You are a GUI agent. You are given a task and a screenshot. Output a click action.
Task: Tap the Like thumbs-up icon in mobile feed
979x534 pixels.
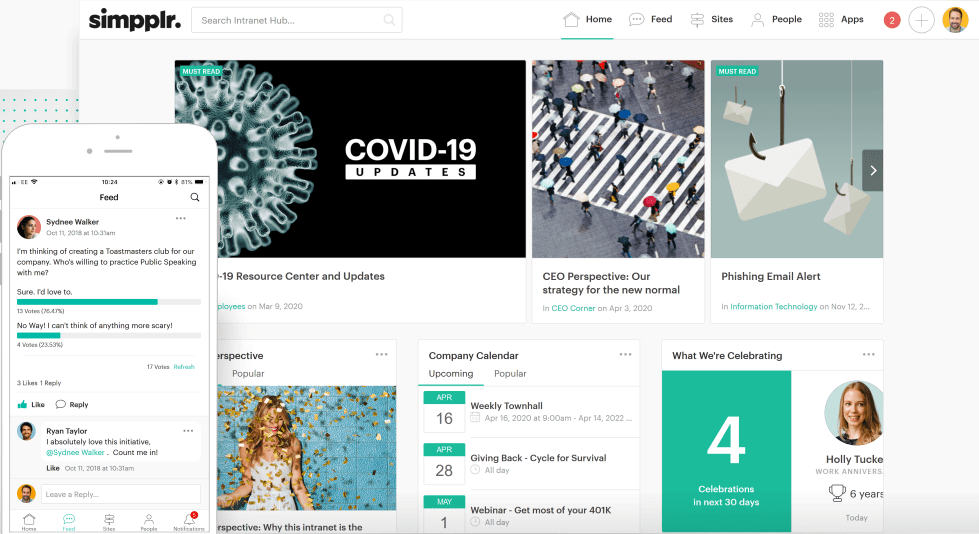[23, 405]
